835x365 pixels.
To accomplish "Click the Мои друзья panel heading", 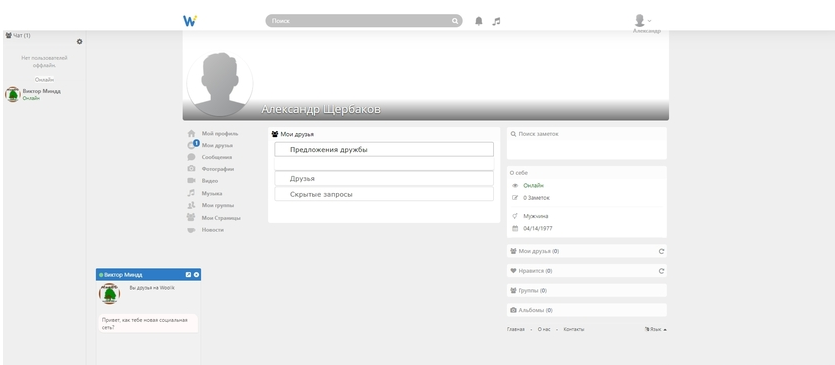I will point(292,134).
